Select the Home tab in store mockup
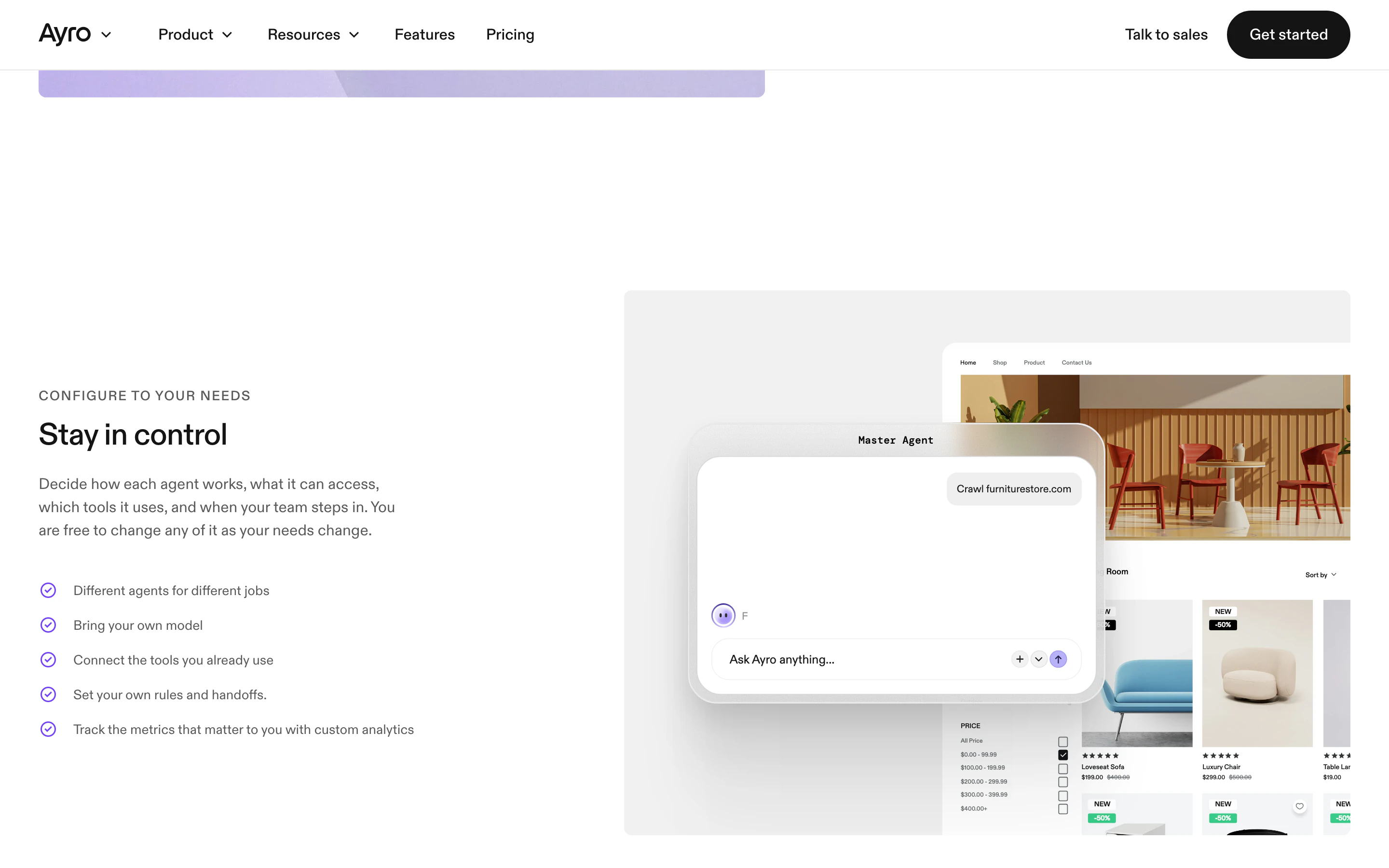This screenshot has width=1389, height=868. [967, 362]
